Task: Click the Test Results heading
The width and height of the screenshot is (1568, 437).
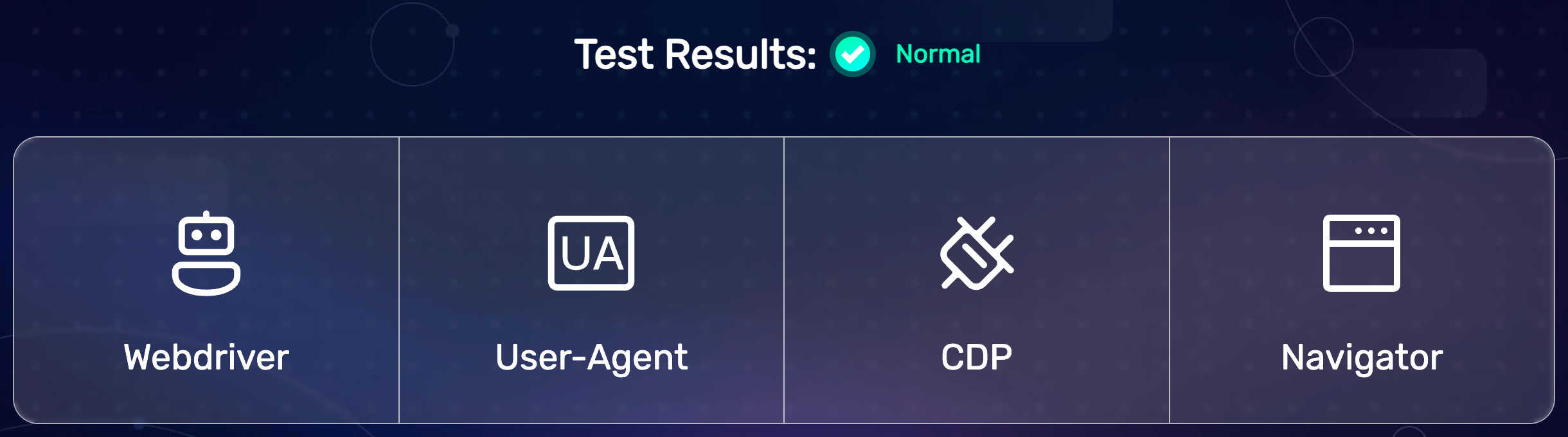Action: [695, 54]
